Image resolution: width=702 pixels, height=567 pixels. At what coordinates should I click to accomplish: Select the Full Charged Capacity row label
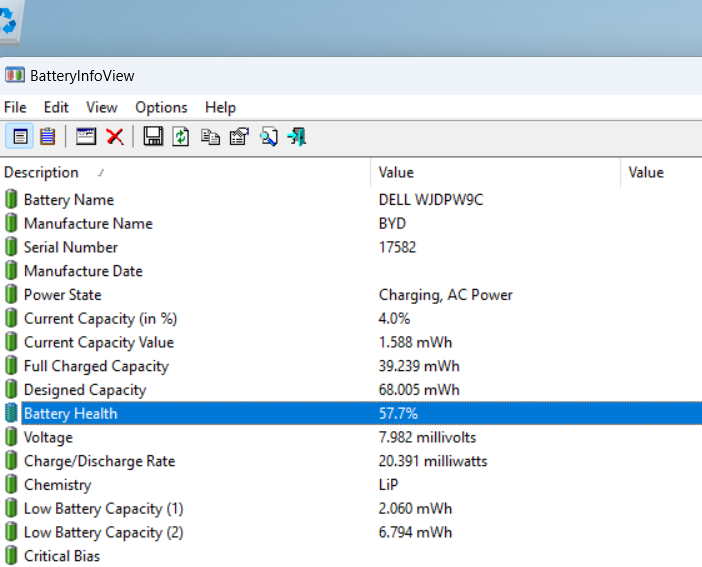point(96,366)
